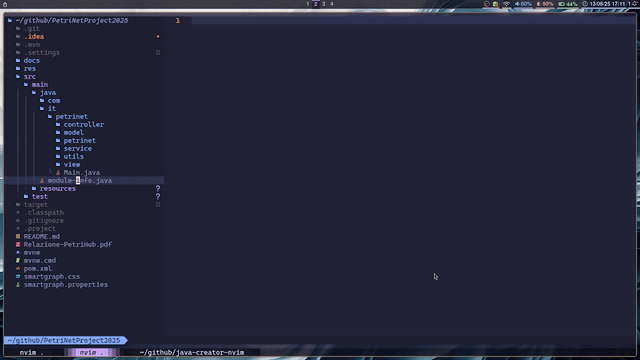This screenshot has width=640, height=360.
Task: Switch to workspace 1
Action: (x=308, y=4)
